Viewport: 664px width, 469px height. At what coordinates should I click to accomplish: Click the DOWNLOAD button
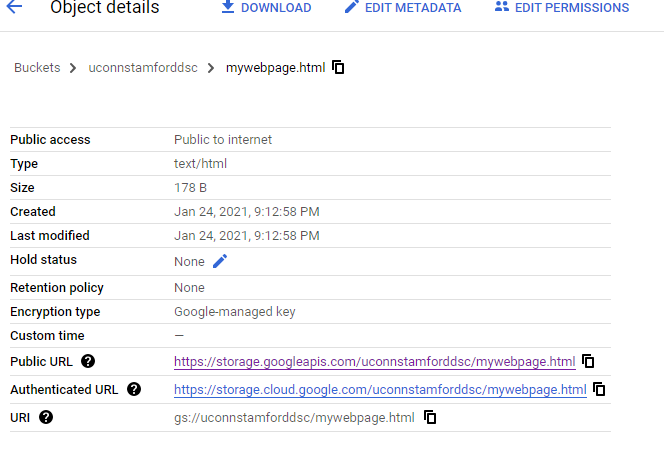(266, 7)
